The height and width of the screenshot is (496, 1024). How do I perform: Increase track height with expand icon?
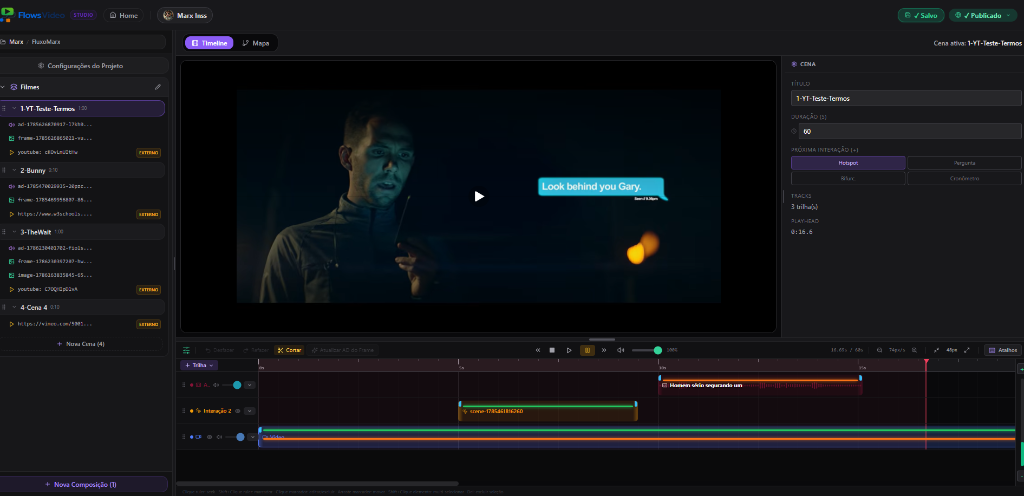click(x=967, y=350)
